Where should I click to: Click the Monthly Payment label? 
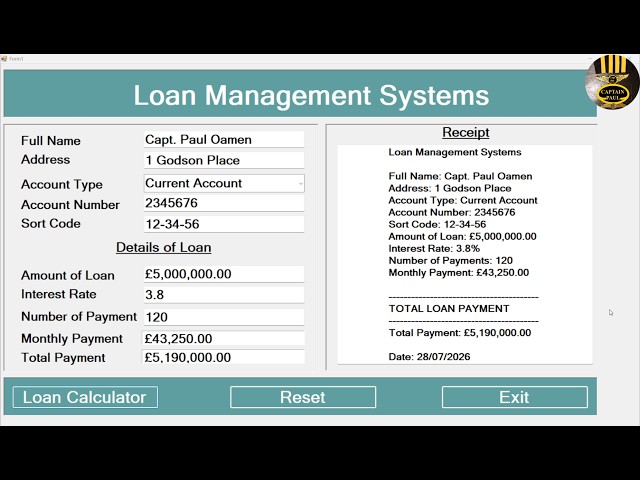[72, 339]
